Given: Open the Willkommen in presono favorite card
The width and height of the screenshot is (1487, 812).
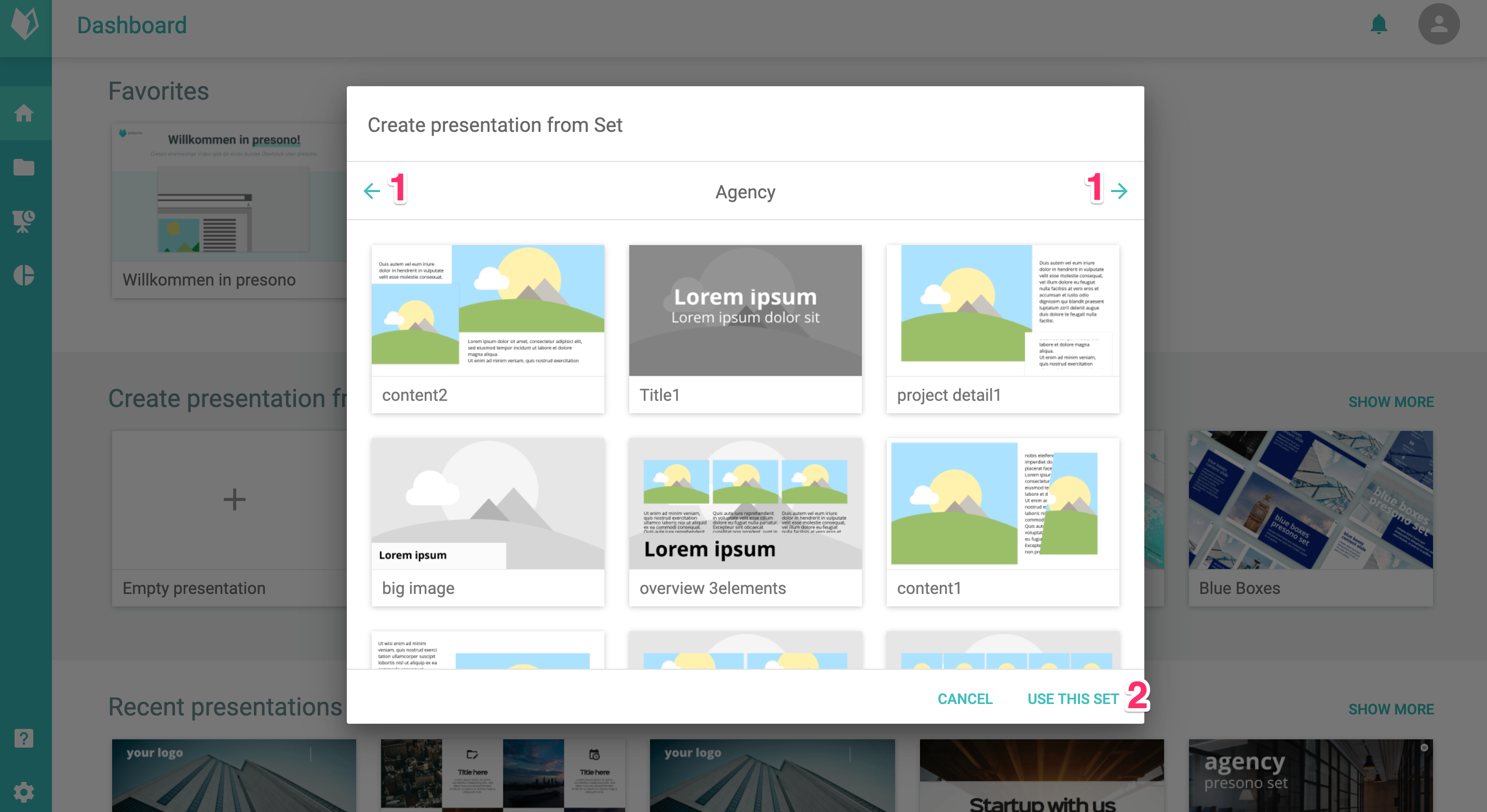Looking at the screenshot, I should tap(229, 211).
